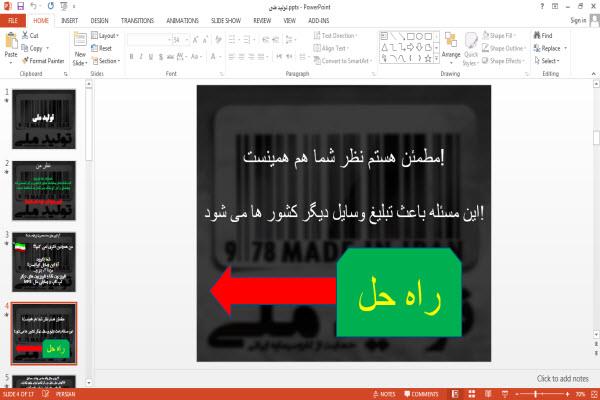Click the Redo repeat icon
This screenshot has width=600, height=400.
point(51,6)
